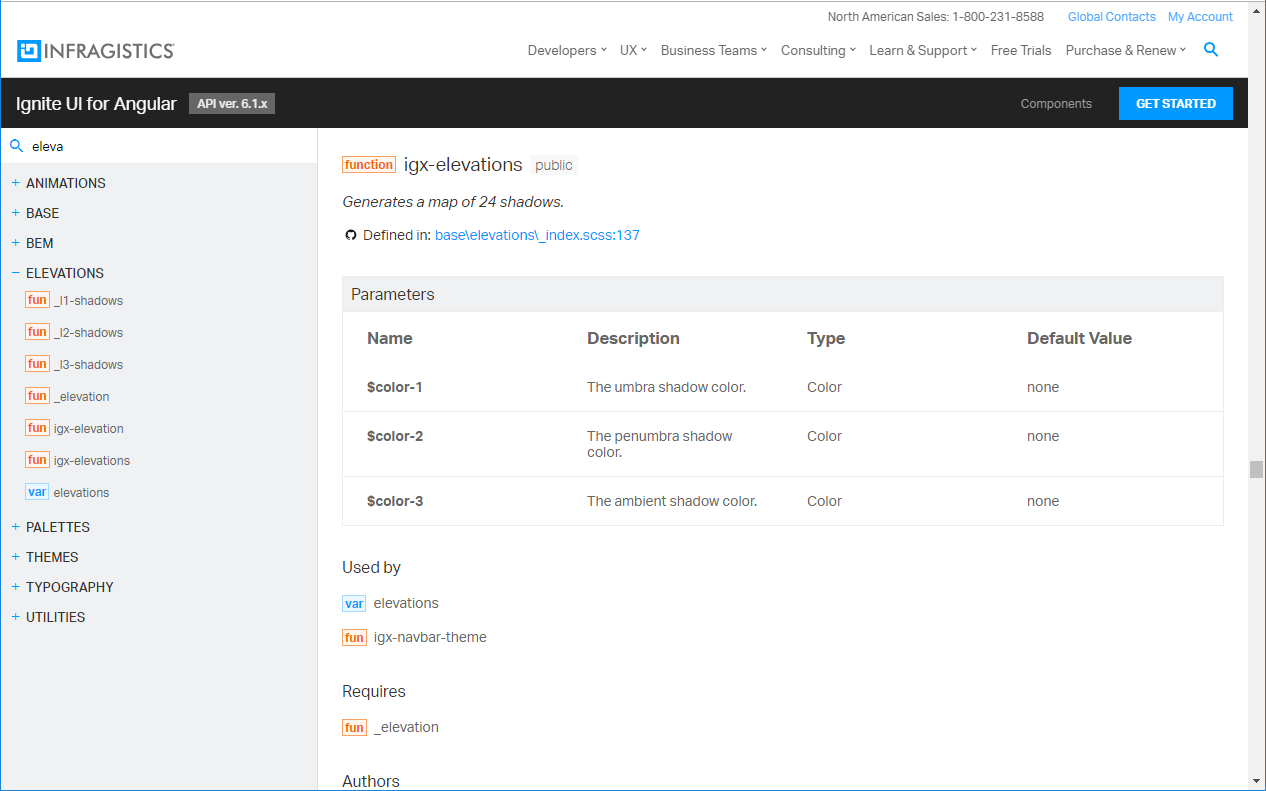Click fun badge next to sidebar igx-elevation
This screenshot has width=1266, height=791.
pos(37,428)
